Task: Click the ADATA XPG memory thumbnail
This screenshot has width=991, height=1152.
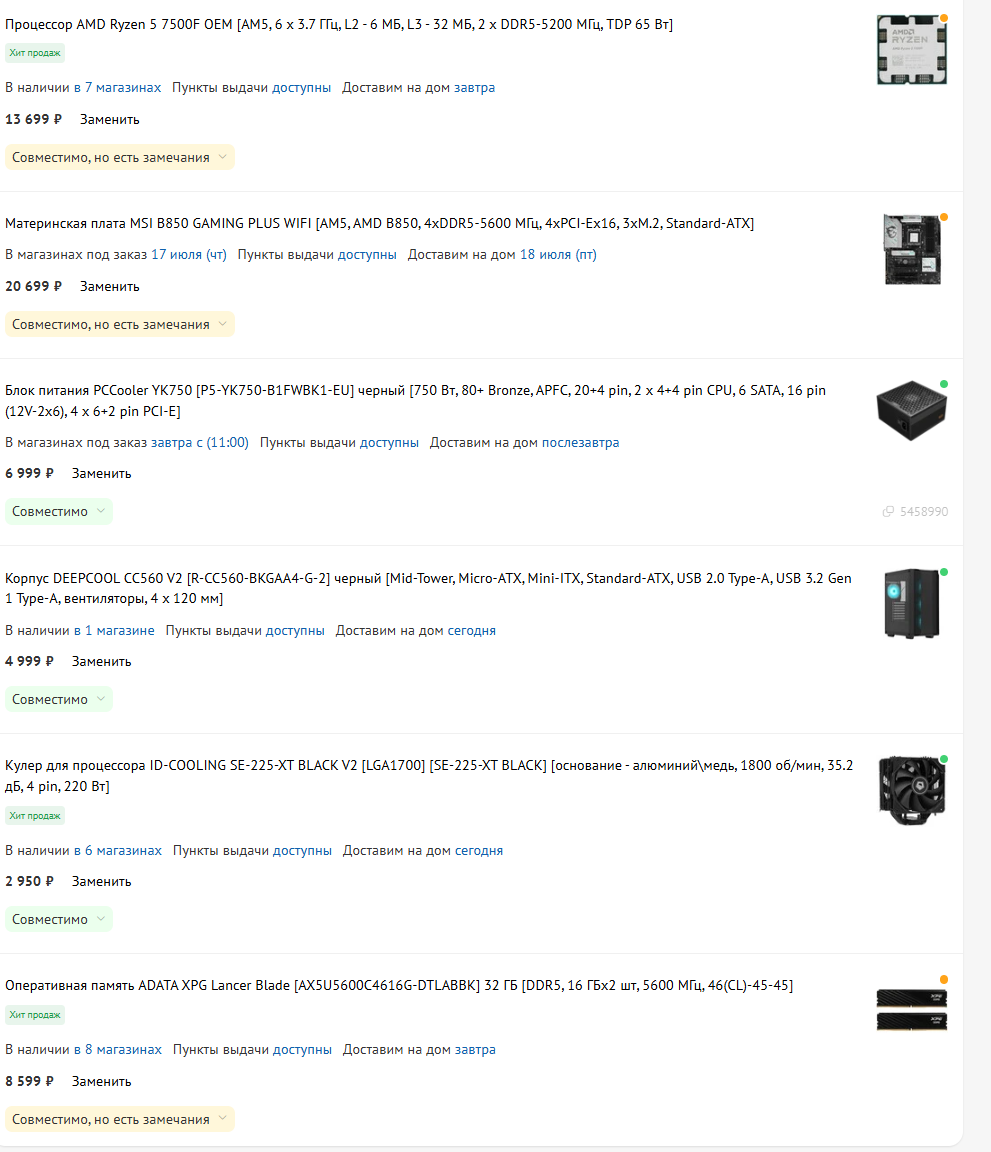Action: [912, 1009]
